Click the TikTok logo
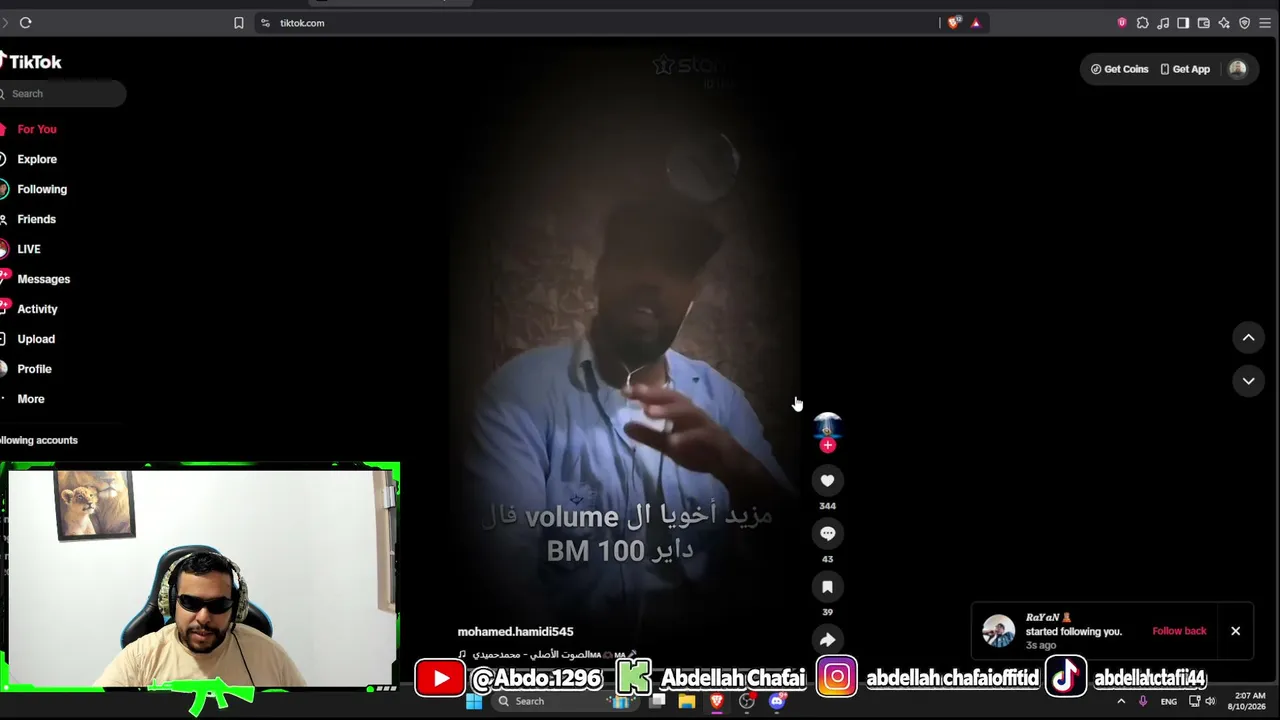1280x720 pixels. pos(31,61)
